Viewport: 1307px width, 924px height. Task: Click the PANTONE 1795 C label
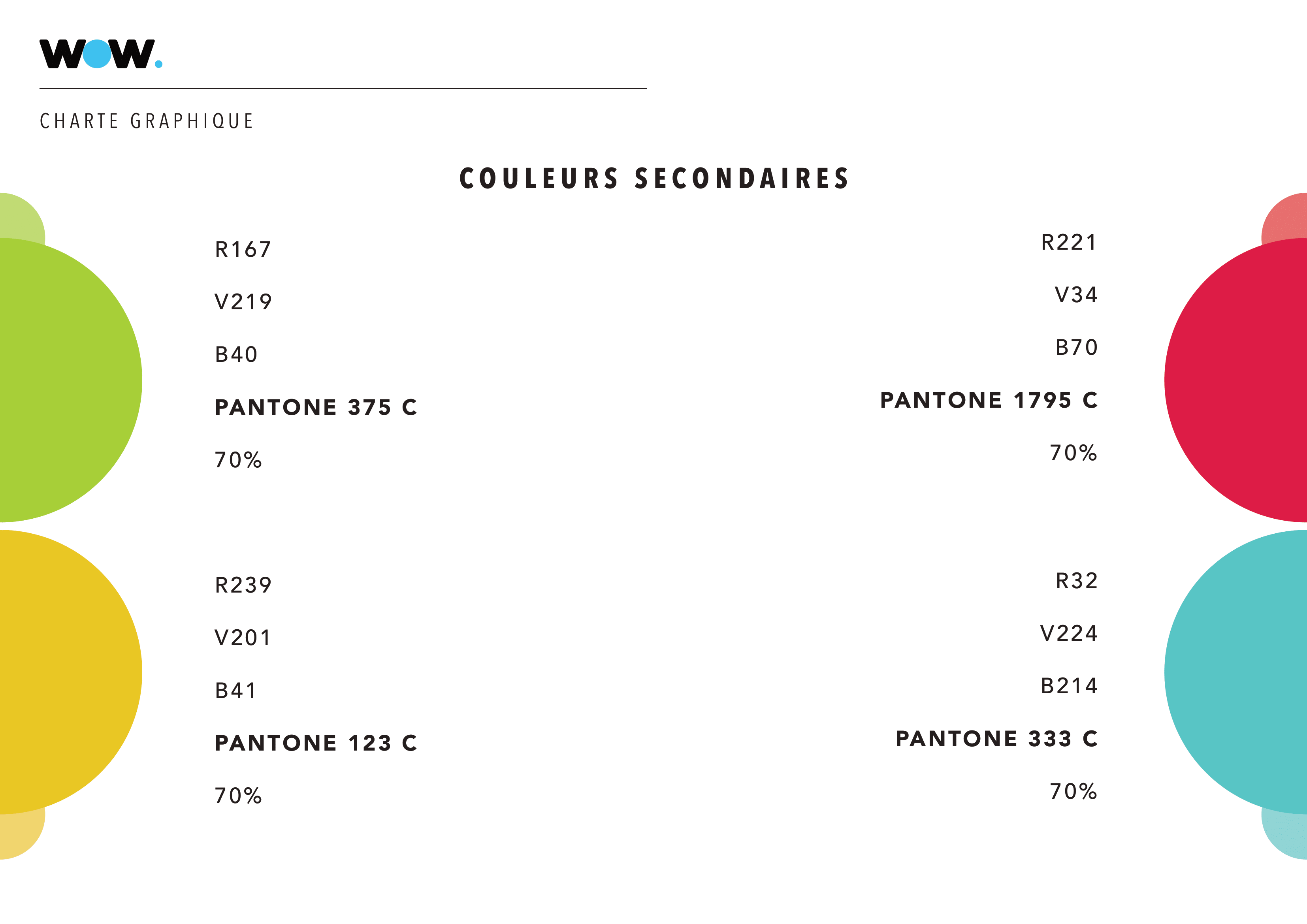989,400
